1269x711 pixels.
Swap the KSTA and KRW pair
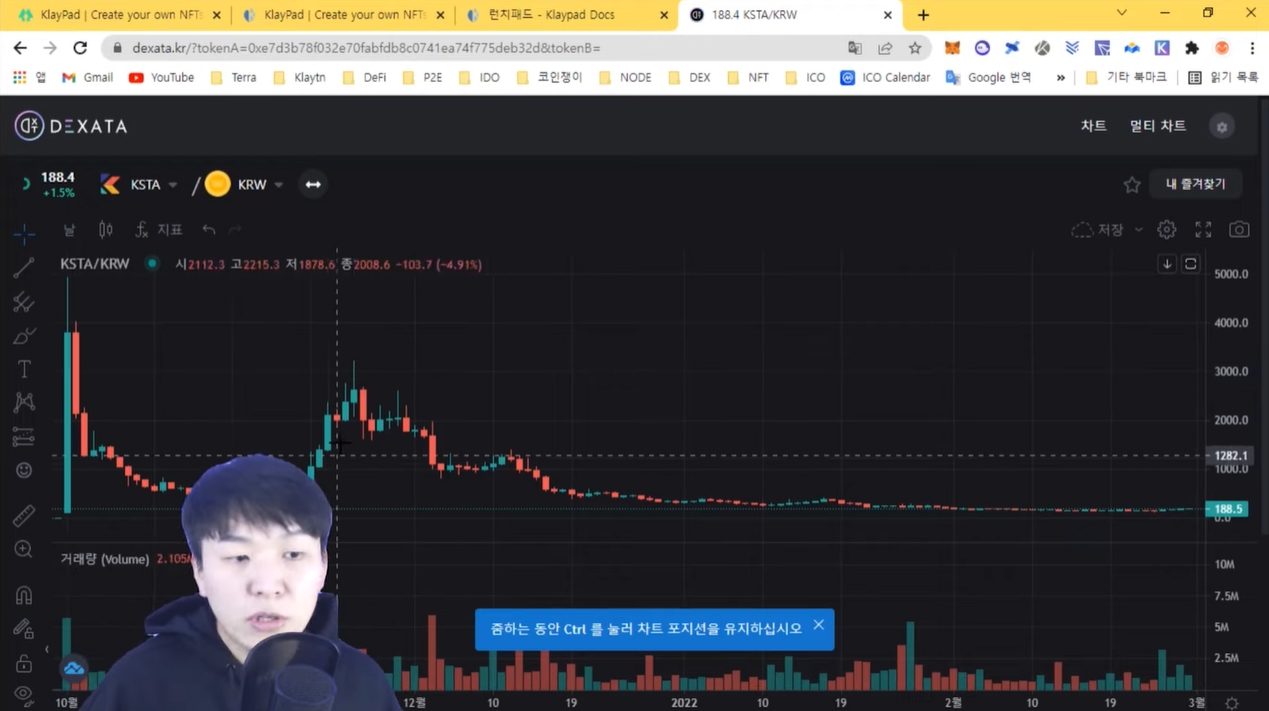pyautogui.click(x=313, y=184)
